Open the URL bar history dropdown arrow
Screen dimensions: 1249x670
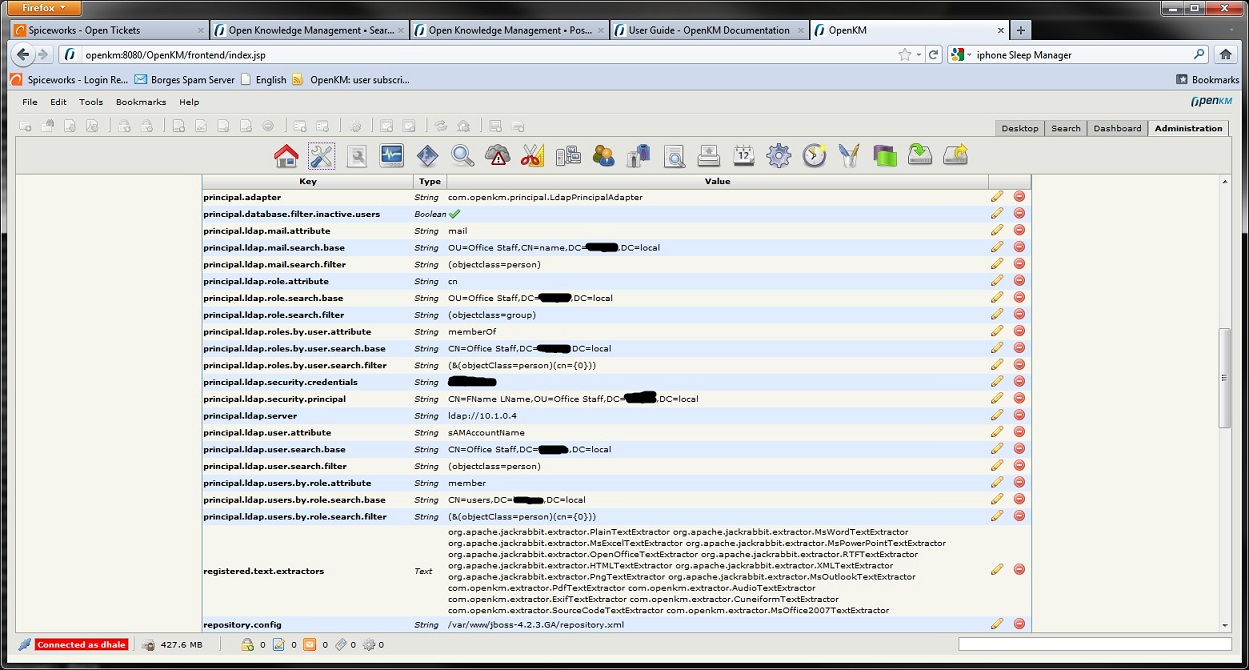pos(919,55)
